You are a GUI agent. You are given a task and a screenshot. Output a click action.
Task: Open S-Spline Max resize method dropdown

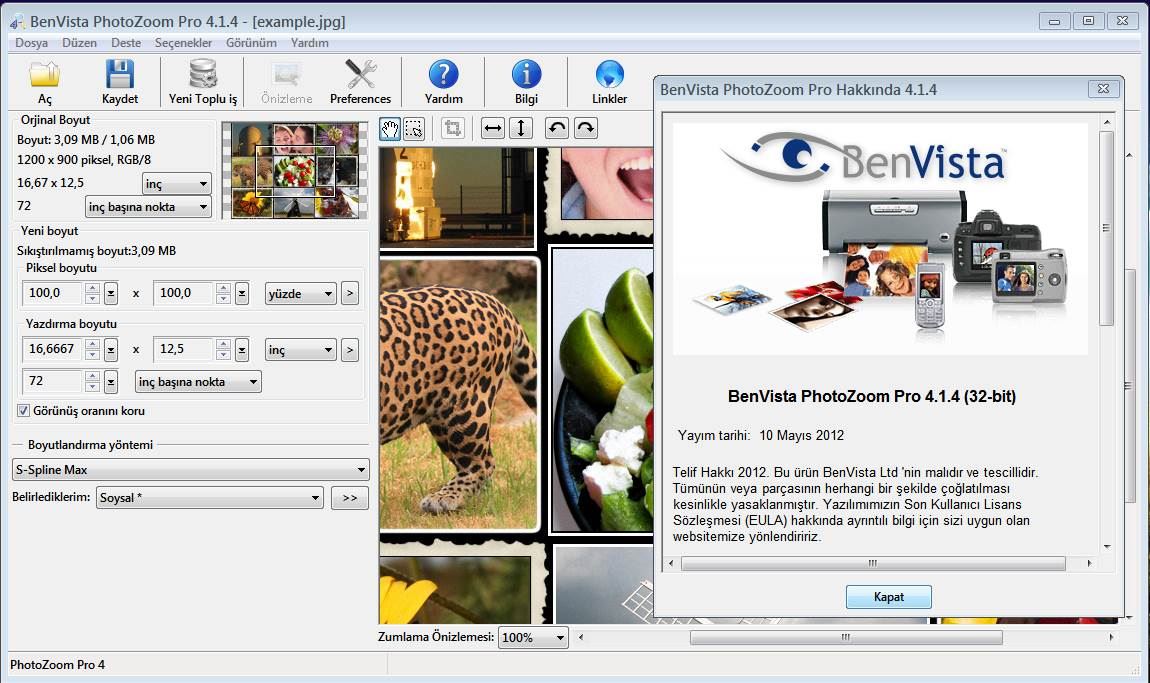click(191, 470)
